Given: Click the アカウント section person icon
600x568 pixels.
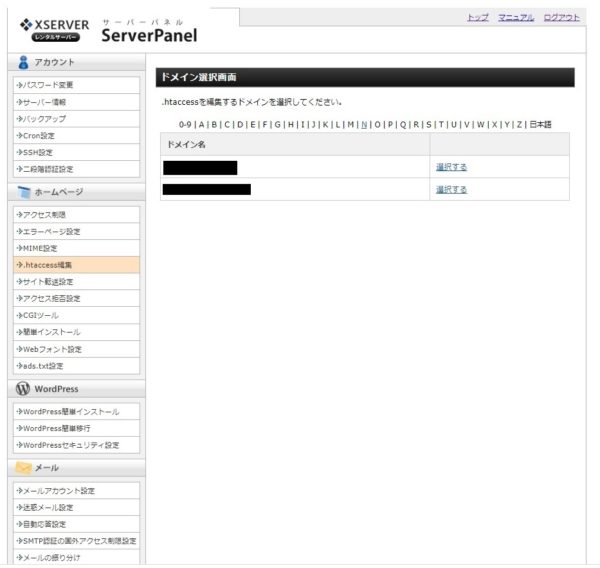Looking at the screenshot, I should (x=23, y=62).
